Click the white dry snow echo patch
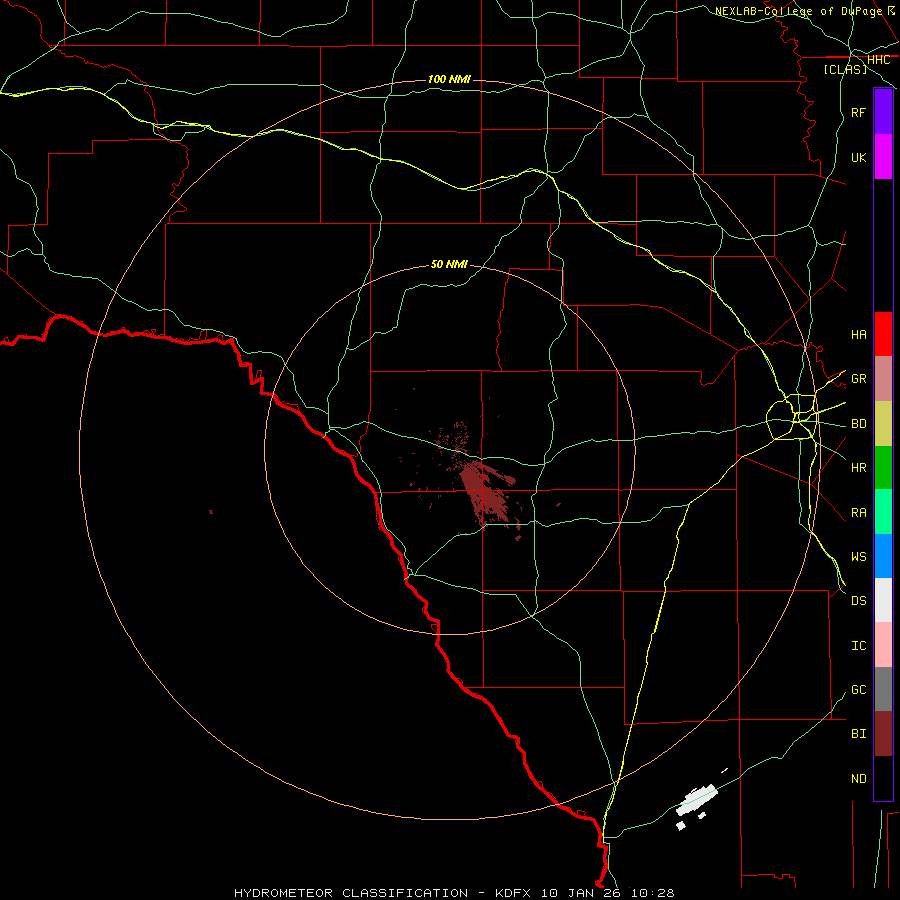Viewport: 900px width, 900px height. point(696,799)
